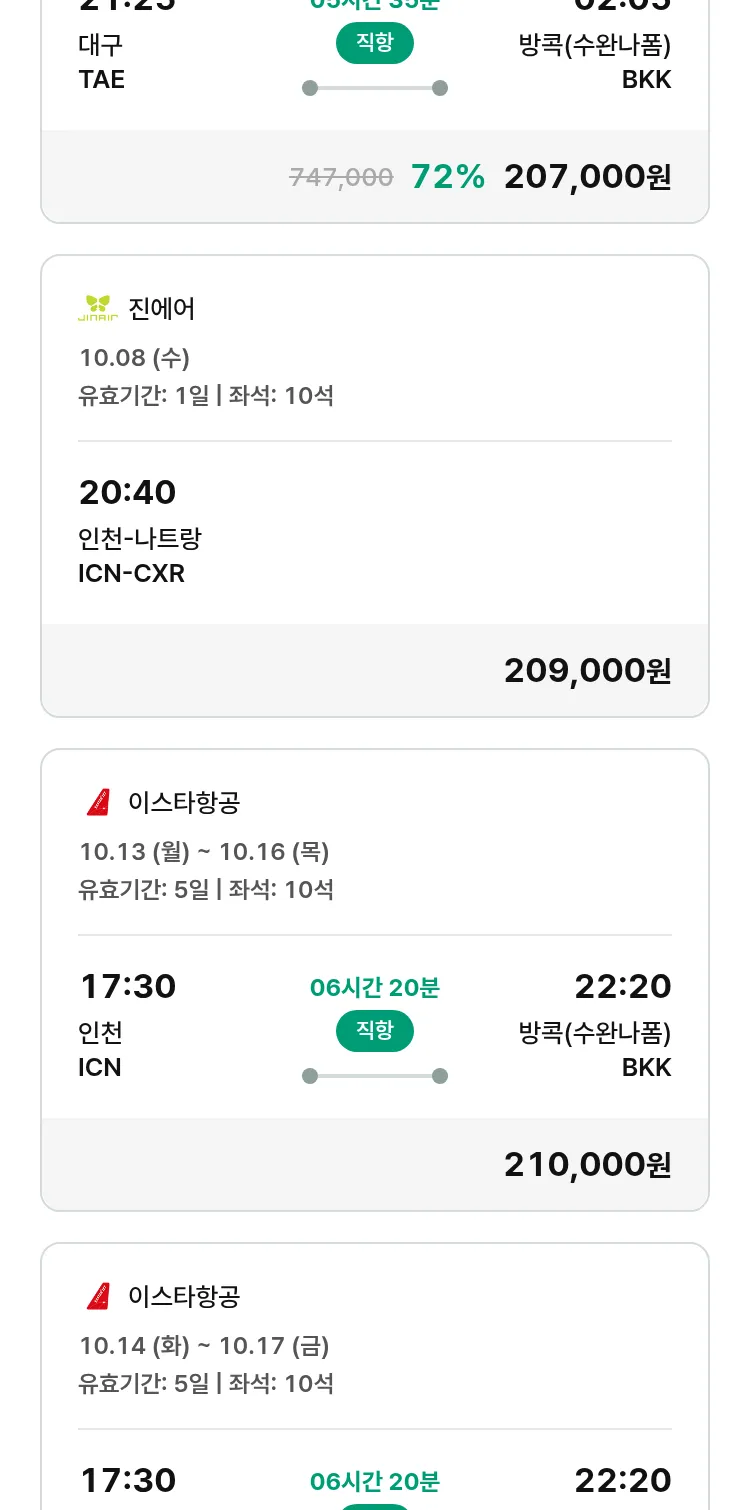Tap the crossed-out 747,000 original price

341,177
